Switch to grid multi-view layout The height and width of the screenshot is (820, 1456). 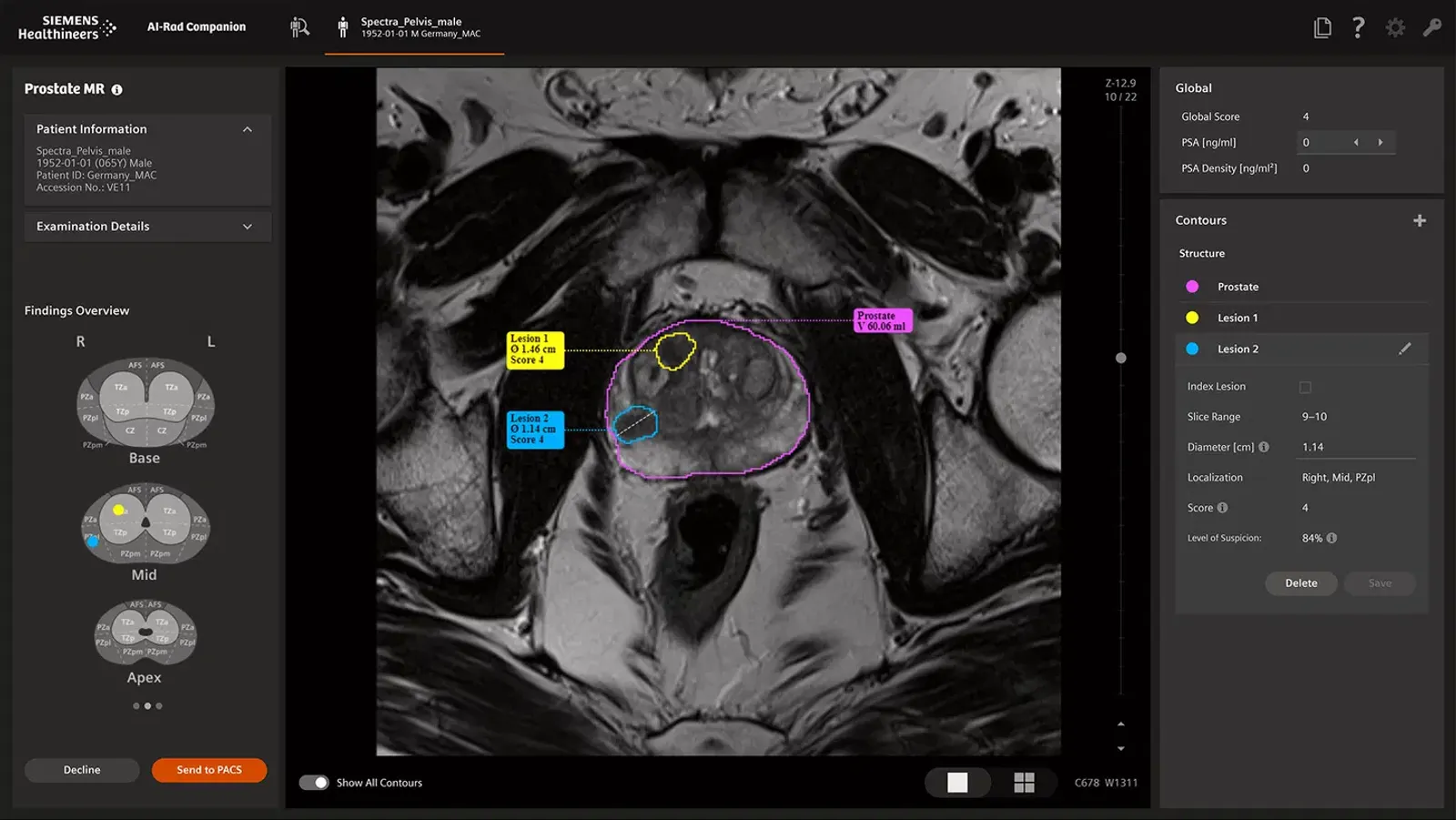pos(1024,783)
